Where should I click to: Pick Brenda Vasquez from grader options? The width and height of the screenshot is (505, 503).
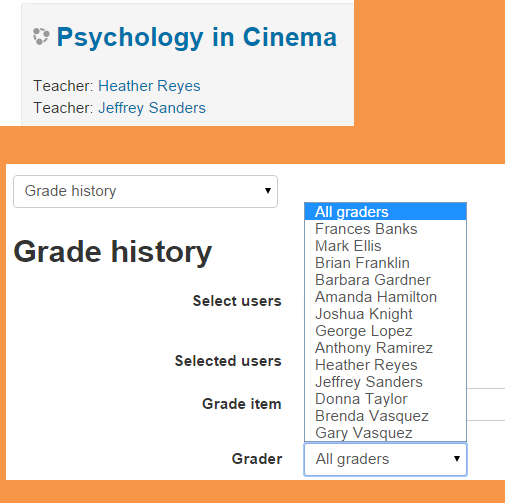coord(385,416)
